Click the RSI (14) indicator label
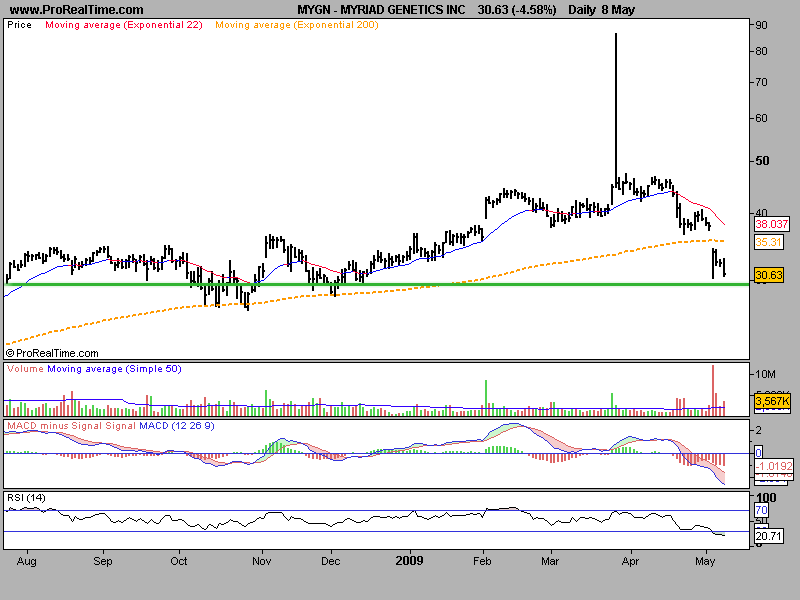The image size is (800, 600). (26, 497)
